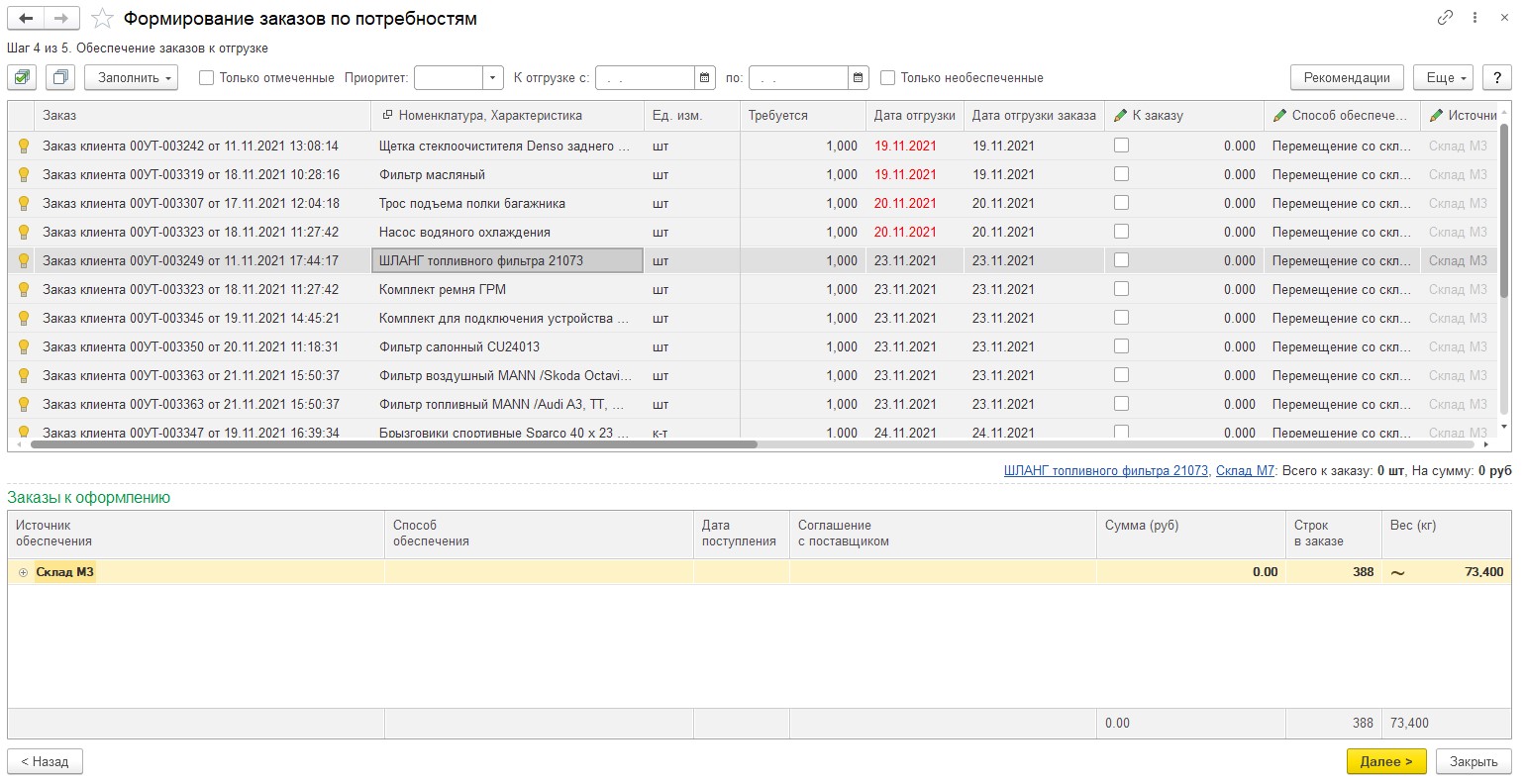Click the 'К отгрузке с' date input field

[645, 77]
